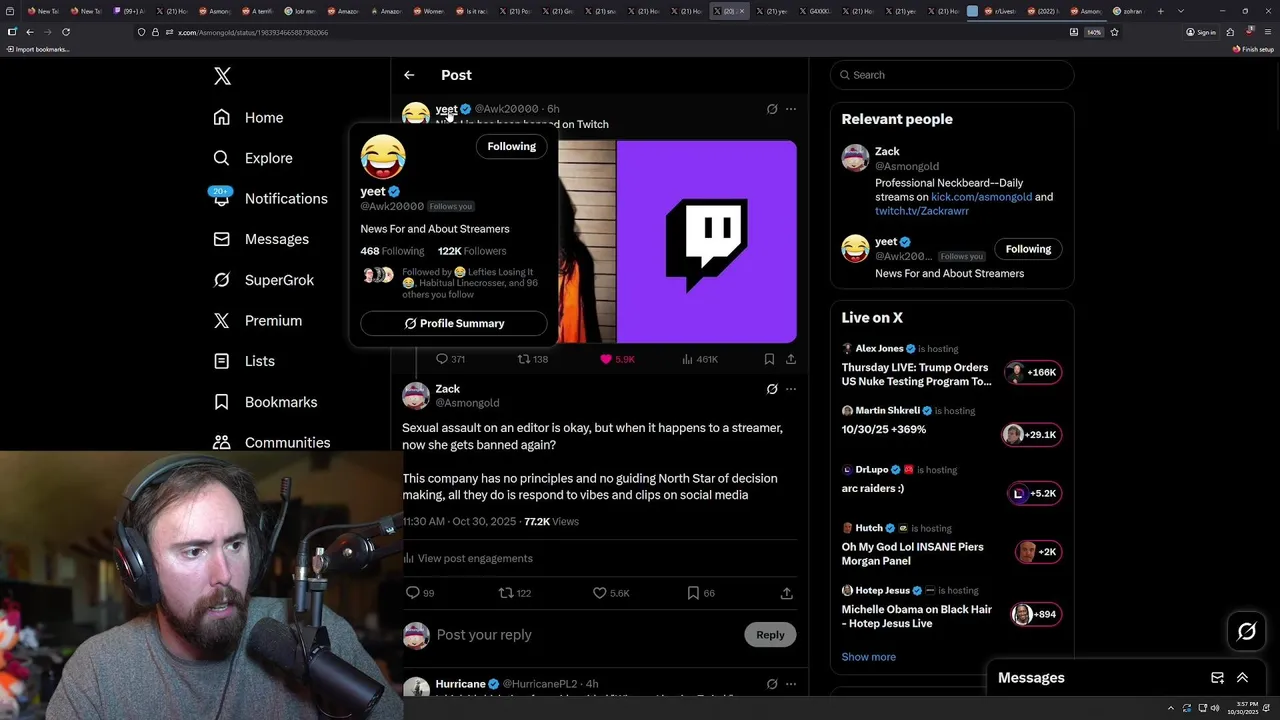Expand the Messages drawer
Image resolution: width=1280 pixels, height=720 pixels.
tap(1242, 678)
